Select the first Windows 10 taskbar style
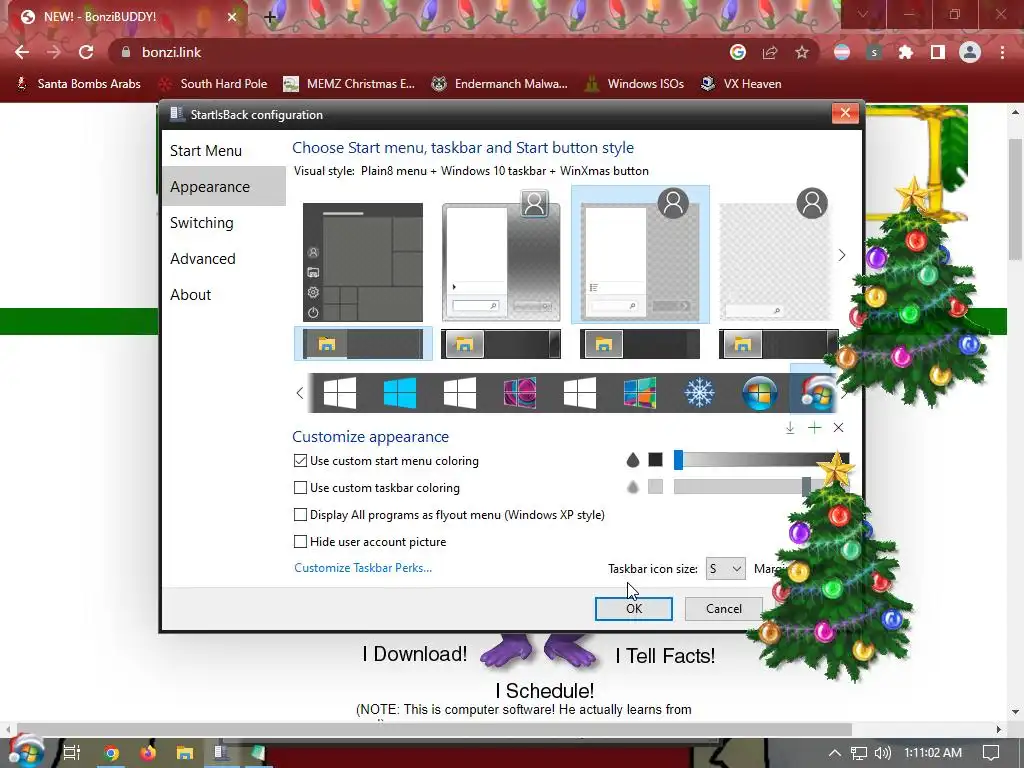The image size is (1024, 768). tap(363, 344)
